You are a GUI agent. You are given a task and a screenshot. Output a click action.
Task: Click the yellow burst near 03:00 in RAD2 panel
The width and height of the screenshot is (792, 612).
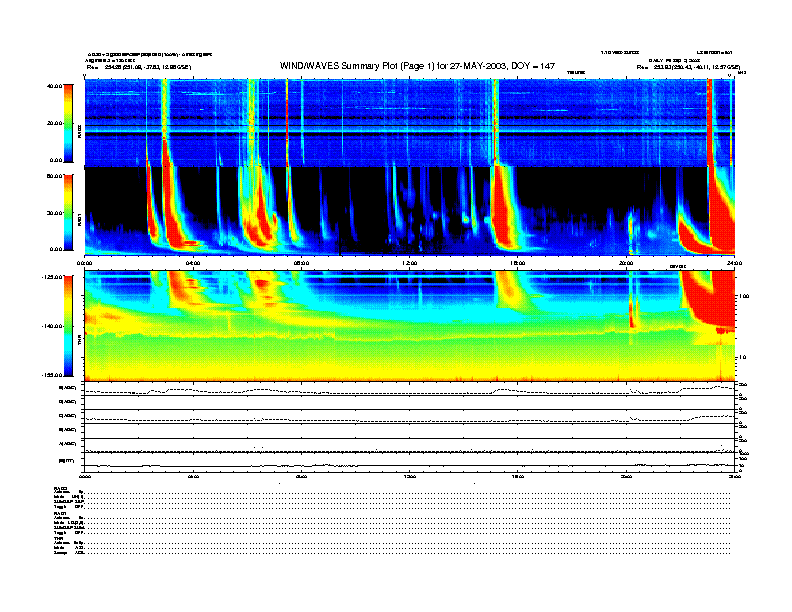point(165,122)
